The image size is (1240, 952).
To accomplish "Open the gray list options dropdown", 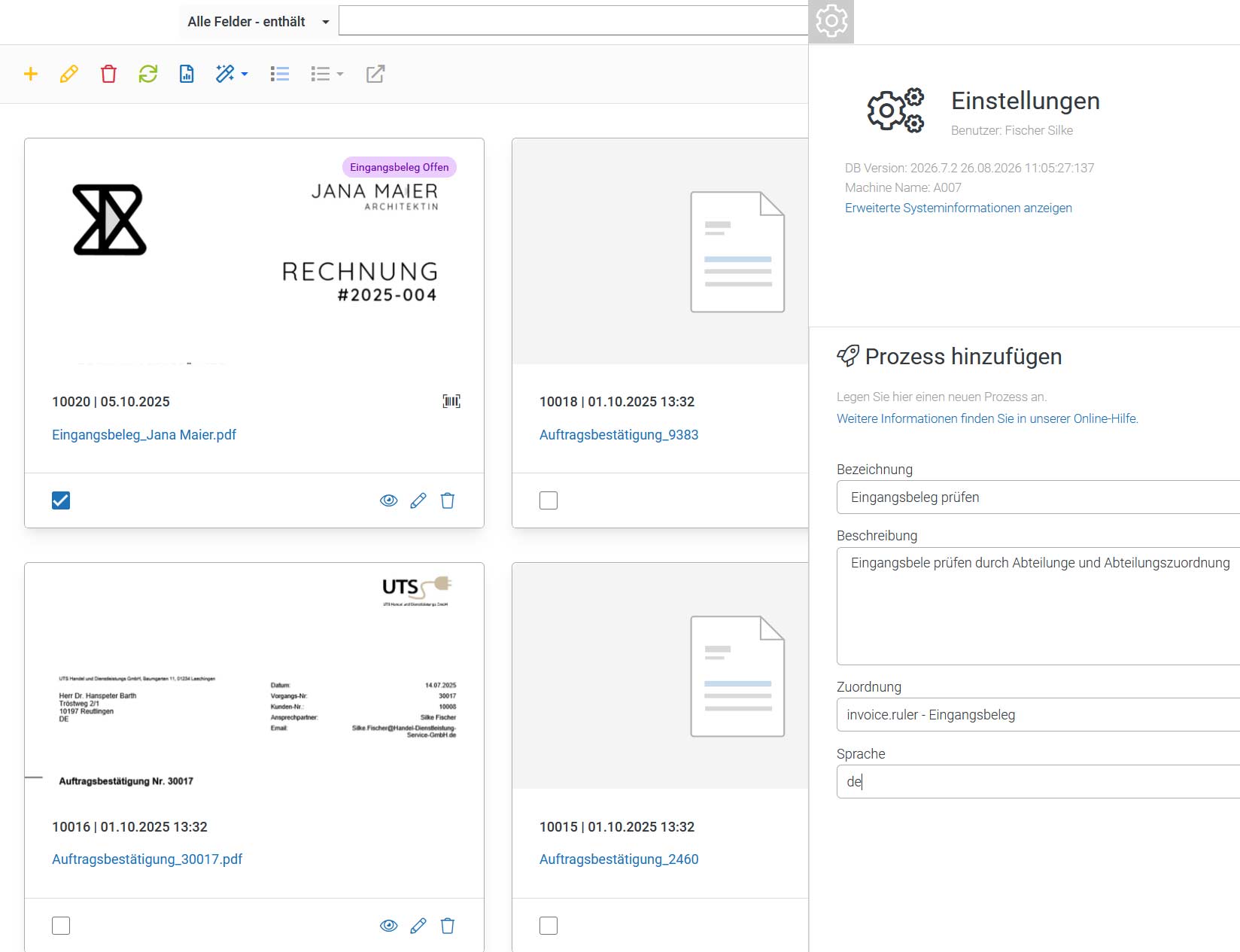I will (x=327, y=74).
